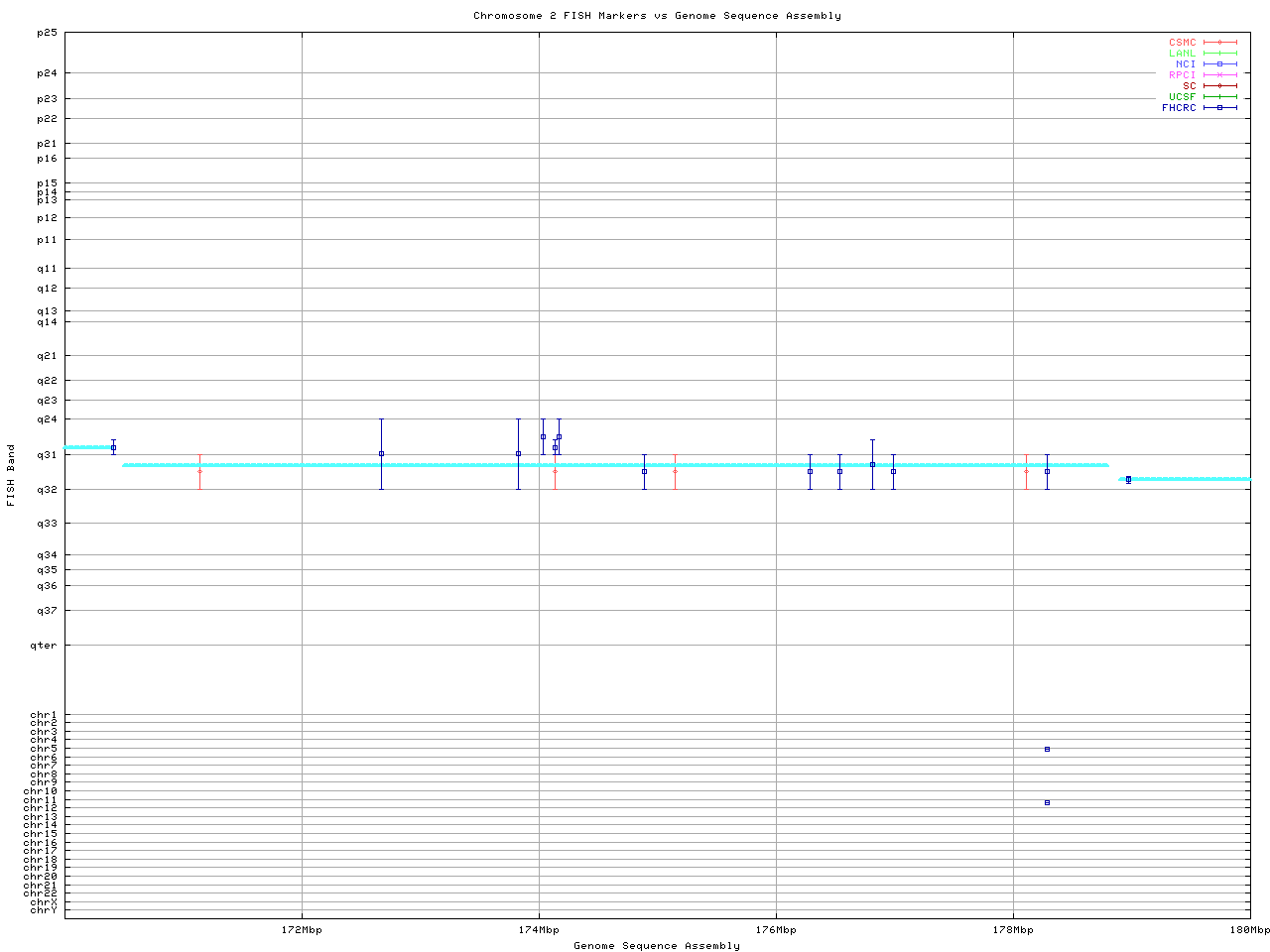Click the 180Mbp x-axis tick label
The image size is (1270, 952).
tap(1249, 930)
